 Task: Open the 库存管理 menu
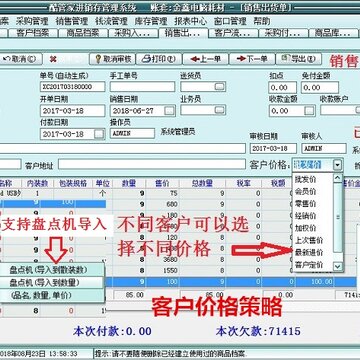[x=151, y=21]
